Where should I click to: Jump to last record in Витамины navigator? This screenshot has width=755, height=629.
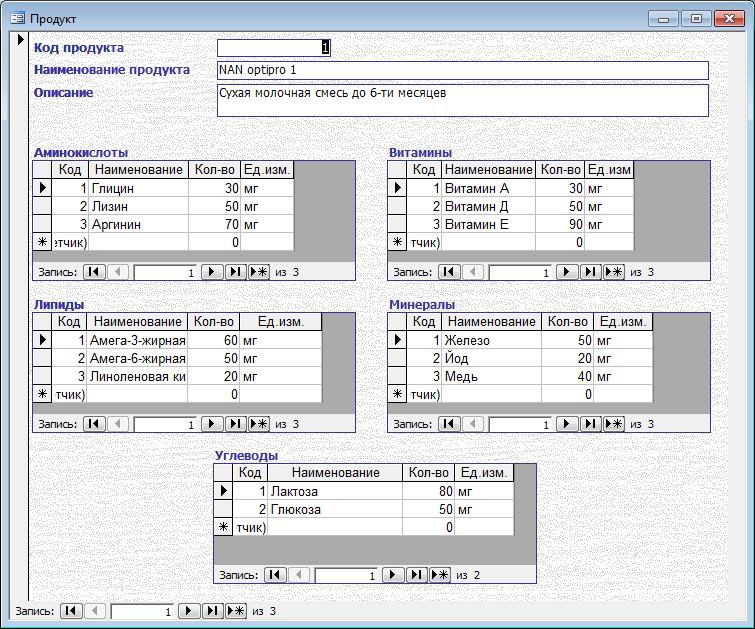(x=590, y=271)
